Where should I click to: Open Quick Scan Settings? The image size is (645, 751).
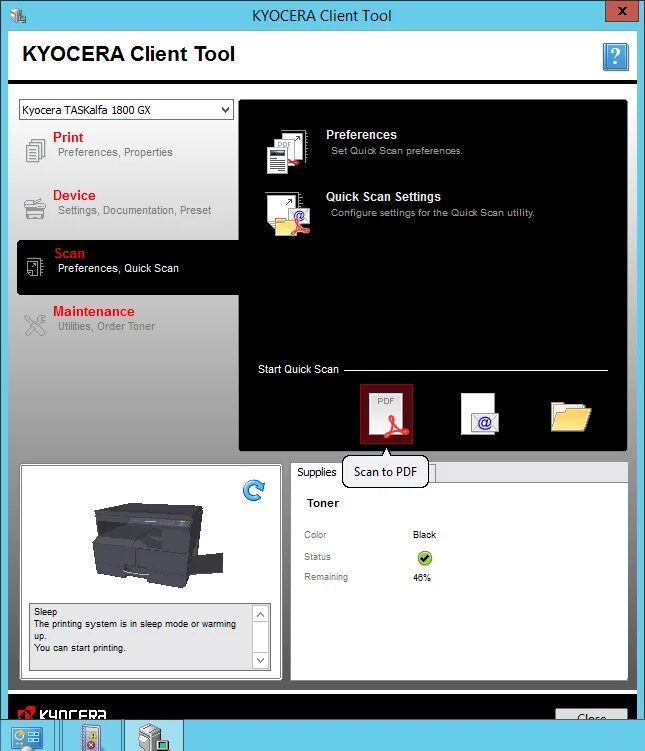tap(383, 196)
